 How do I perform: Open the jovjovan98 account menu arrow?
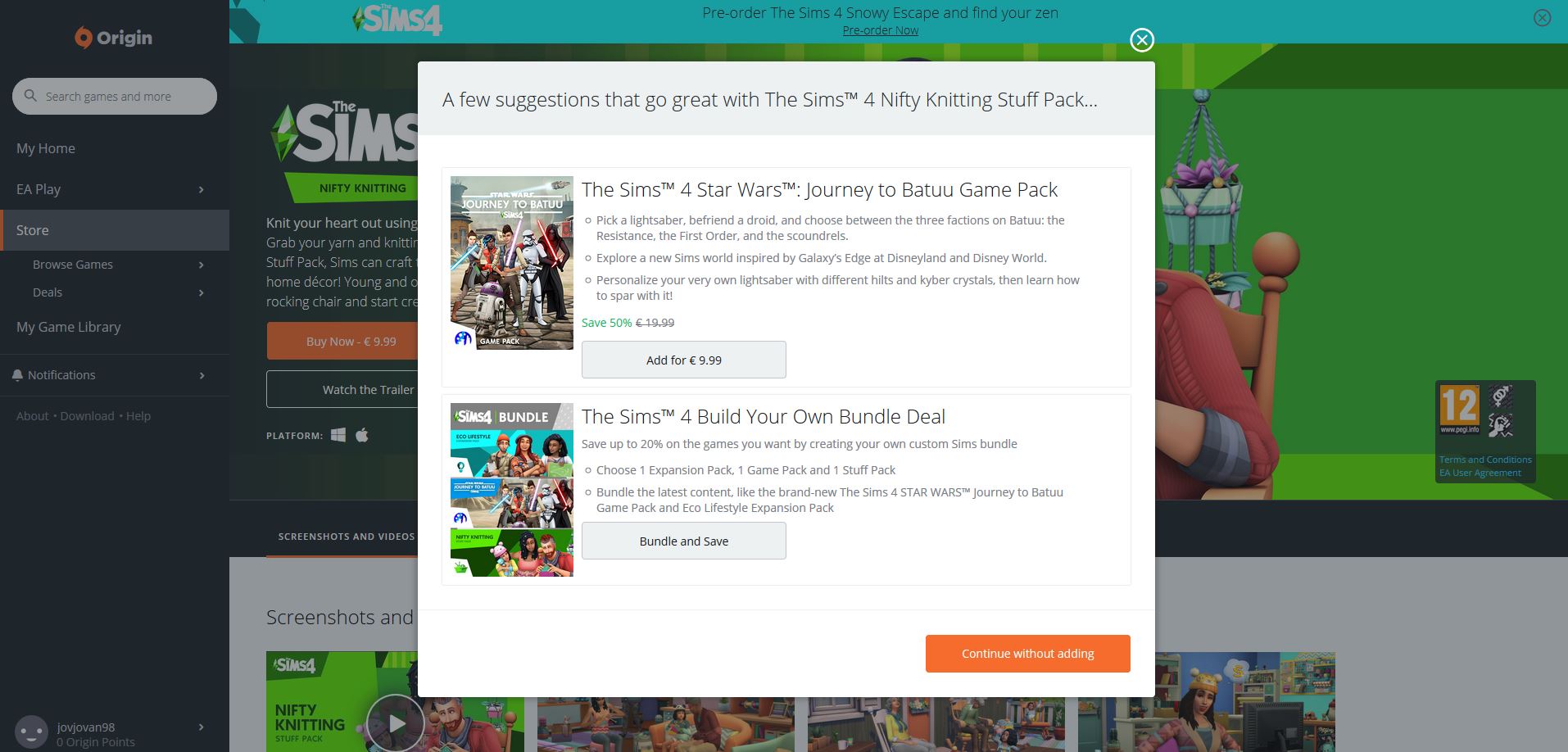202,727
